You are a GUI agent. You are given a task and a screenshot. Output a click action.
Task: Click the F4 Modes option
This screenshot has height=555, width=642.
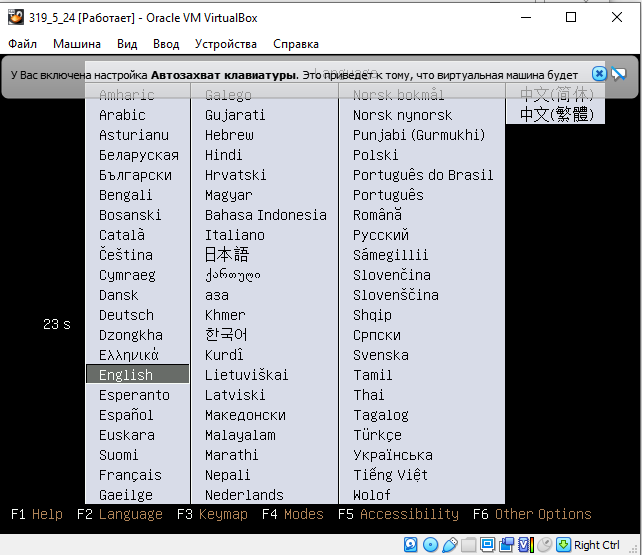[x=293, y=514]
